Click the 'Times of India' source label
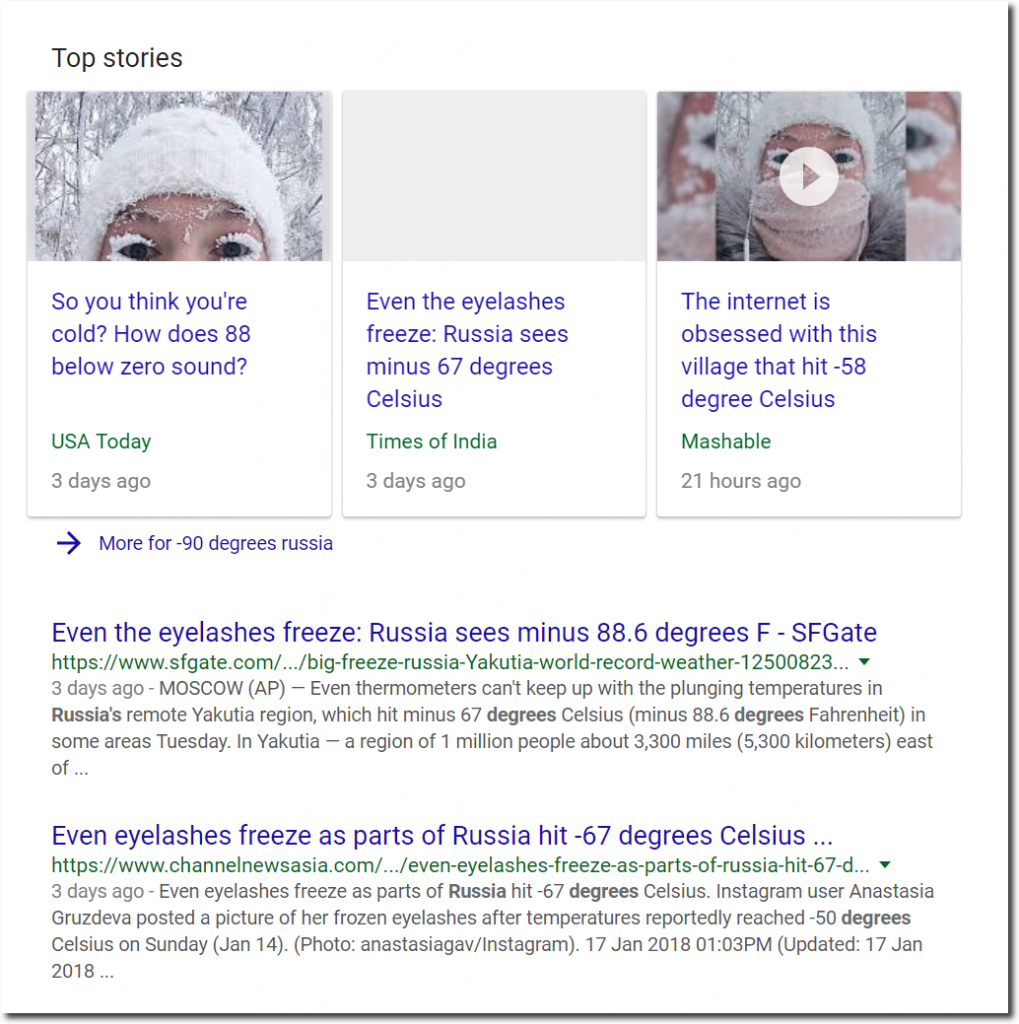The image size is (1019, 1024). point(431,441)
